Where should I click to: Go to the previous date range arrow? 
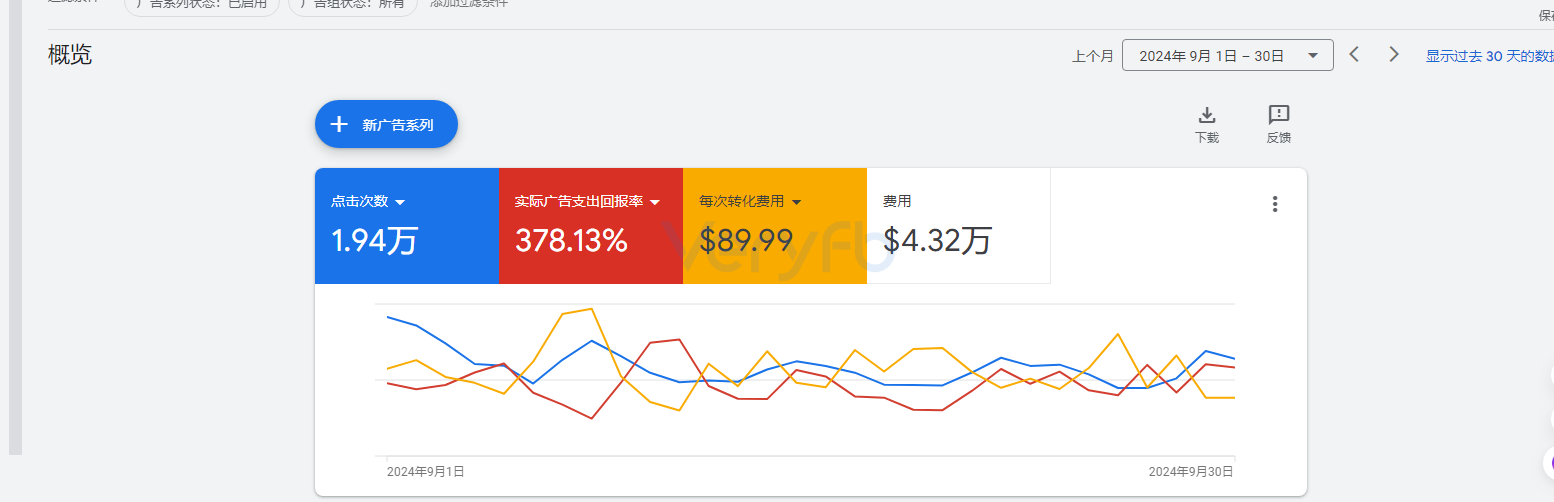1354,54
